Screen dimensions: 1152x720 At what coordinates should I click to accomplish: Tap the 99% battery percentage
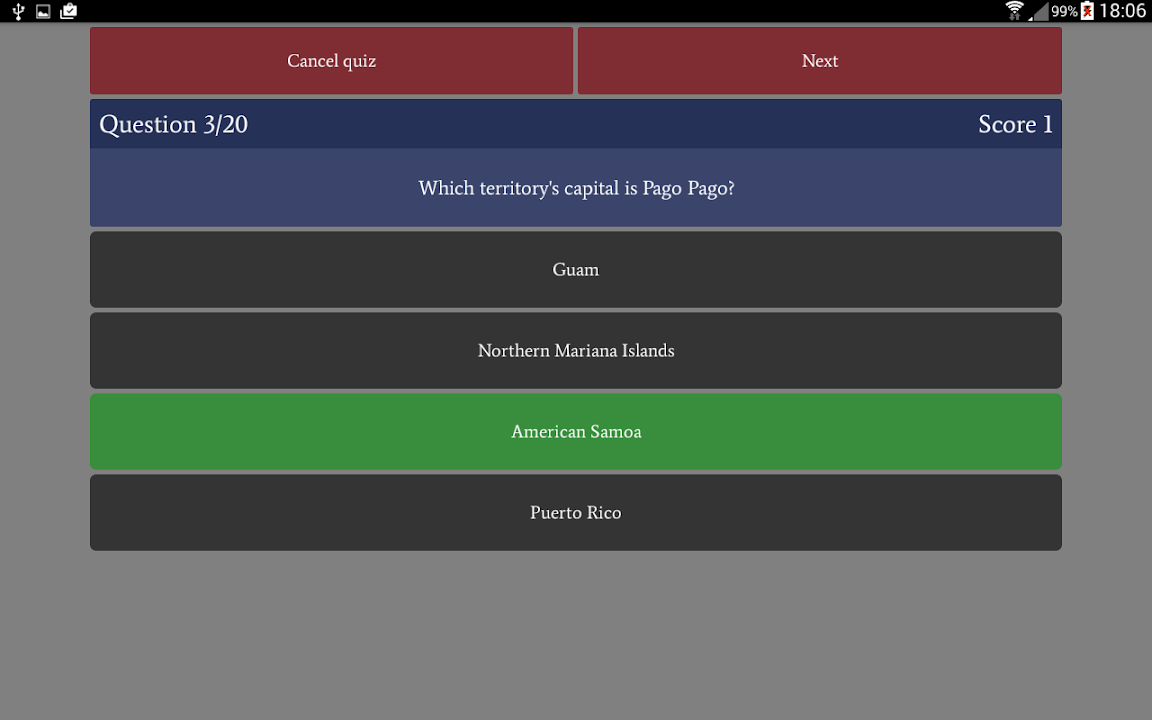click(x=1064, y=11)
